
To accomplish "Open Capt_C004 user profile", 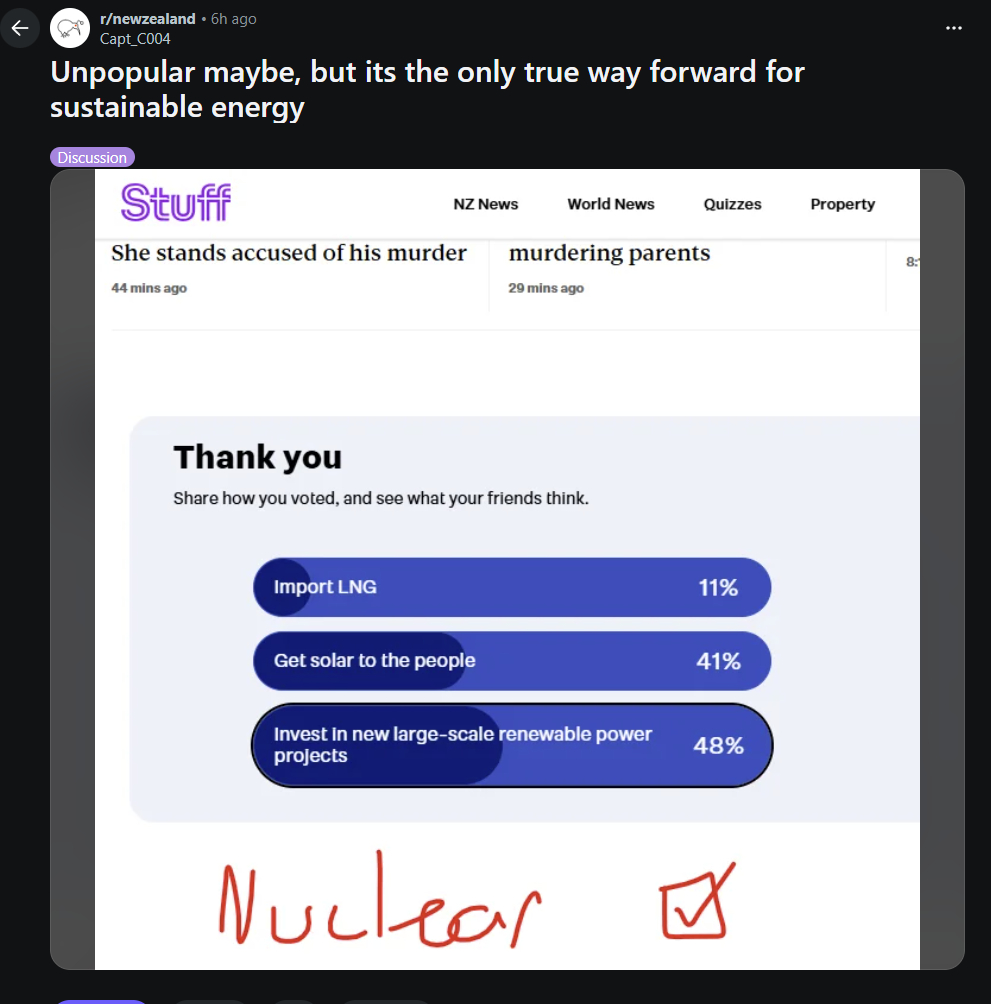I will point(135,39).
